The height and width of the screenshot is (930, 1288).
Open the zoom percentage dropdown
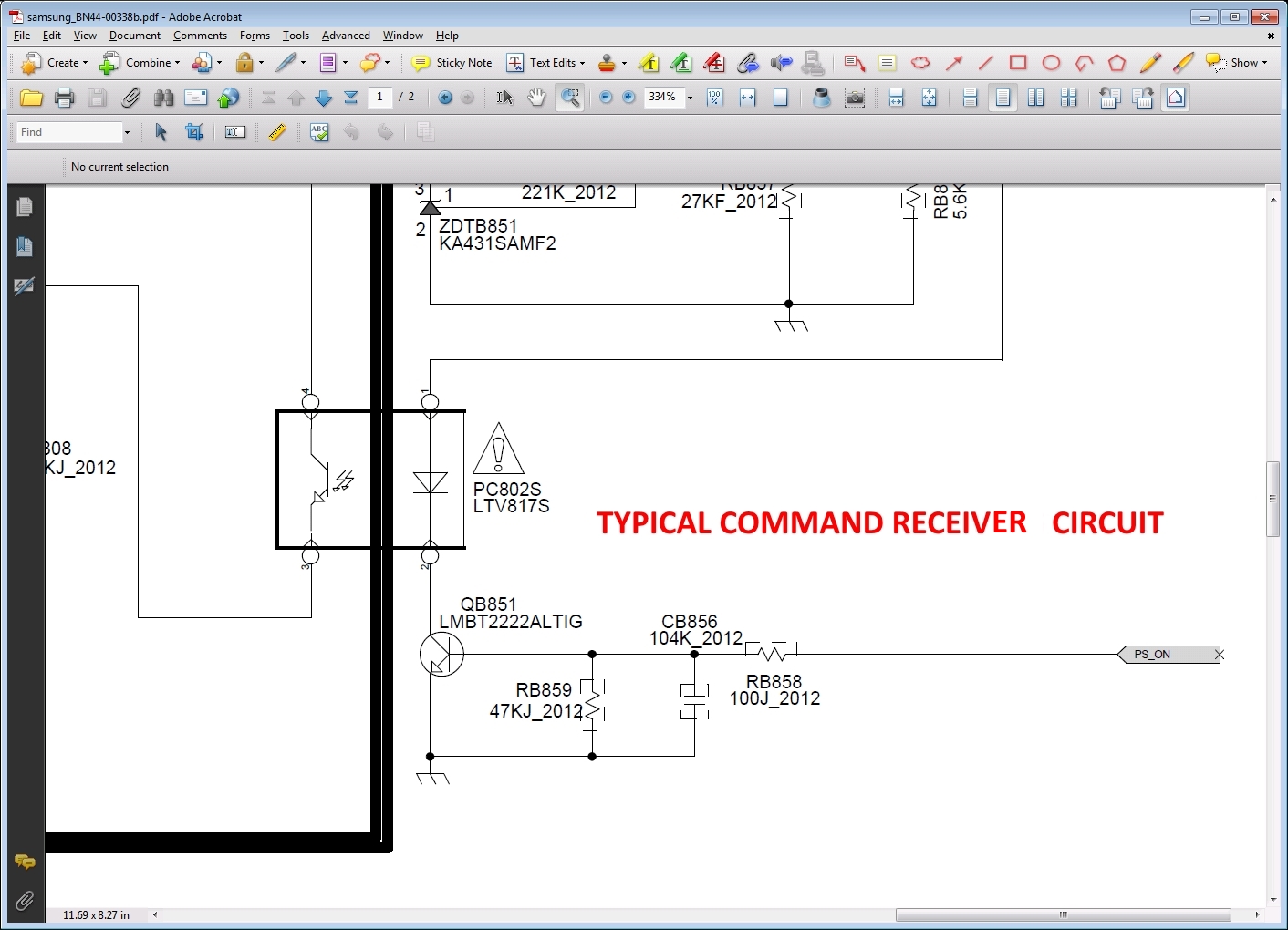tap(690, 98)
